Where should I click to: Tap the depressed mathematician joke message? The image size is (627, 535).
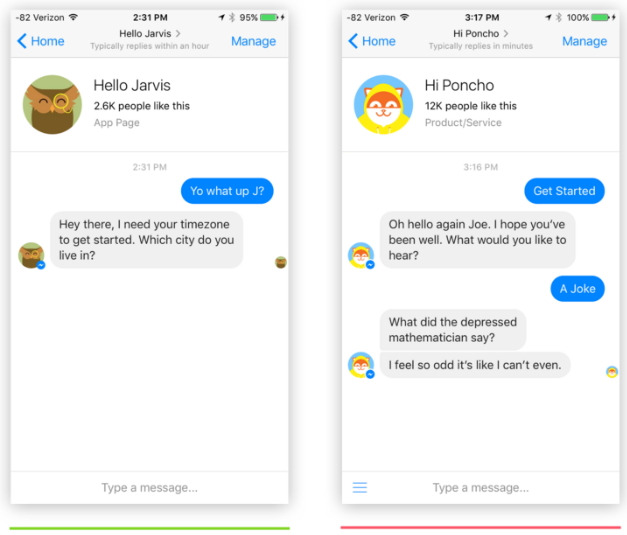(x=453, y=329)
